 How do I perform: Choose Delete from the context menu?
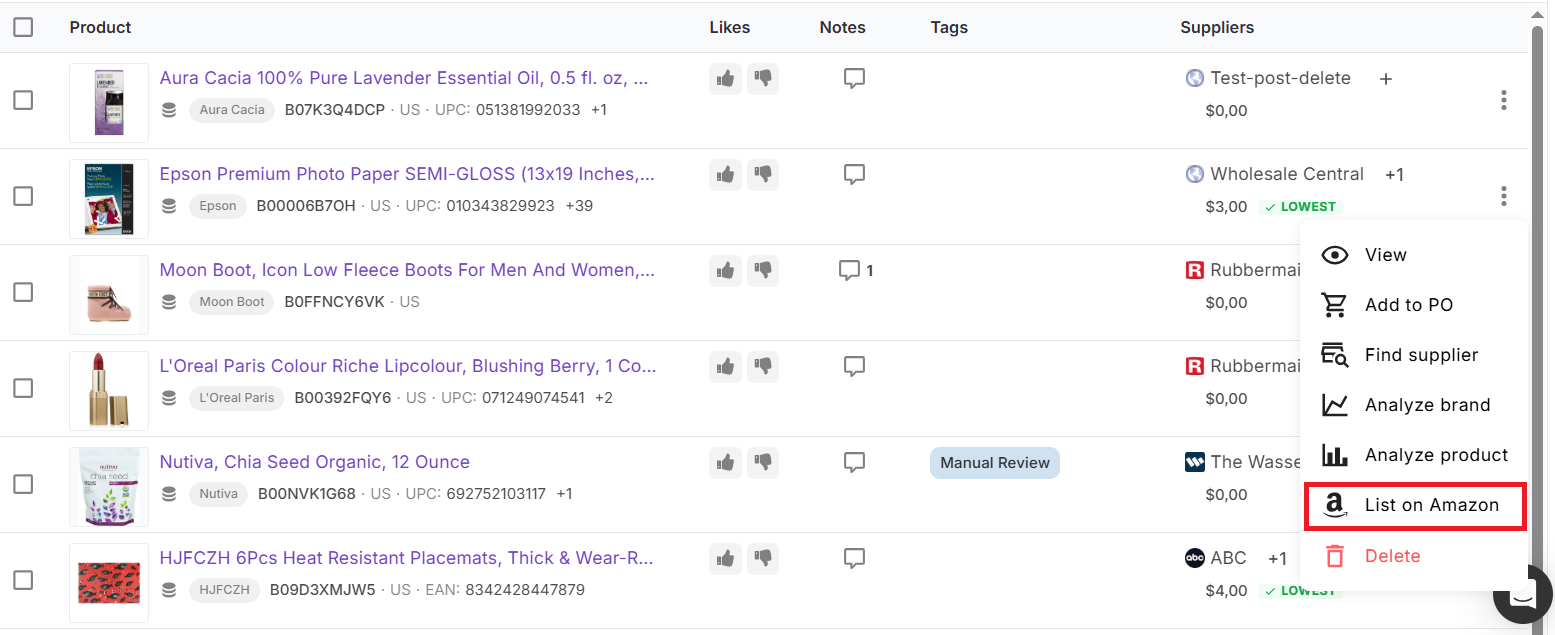(1413, 556)
